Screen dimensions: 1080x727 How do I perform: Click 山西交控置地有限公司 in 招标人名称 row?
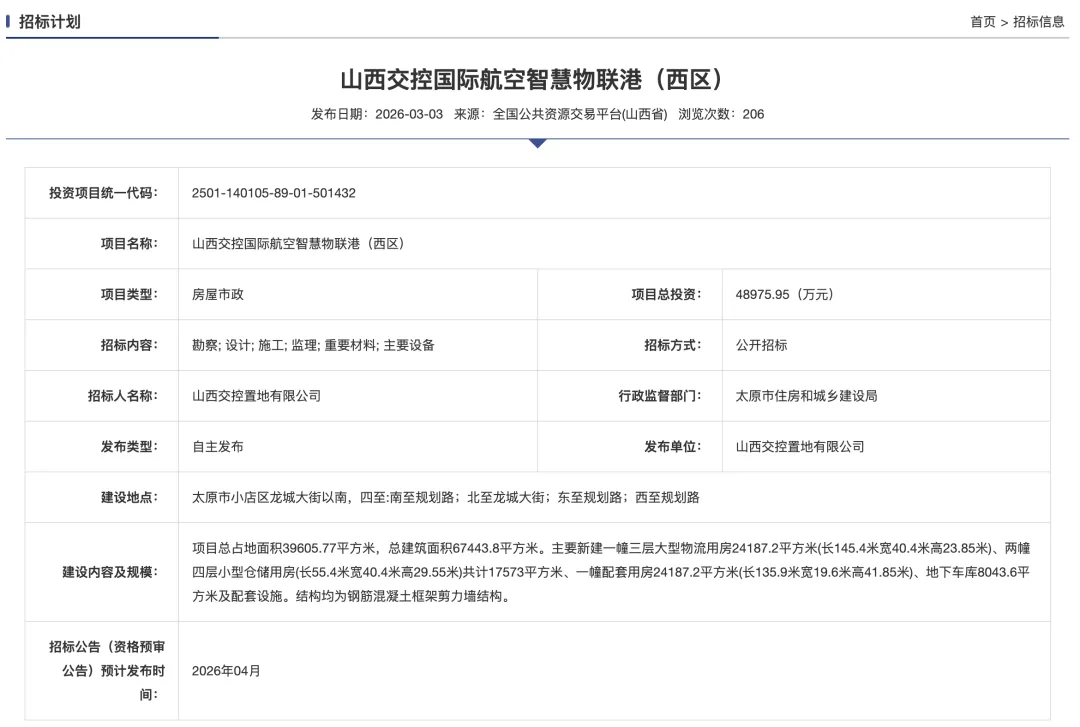point(256,396)
